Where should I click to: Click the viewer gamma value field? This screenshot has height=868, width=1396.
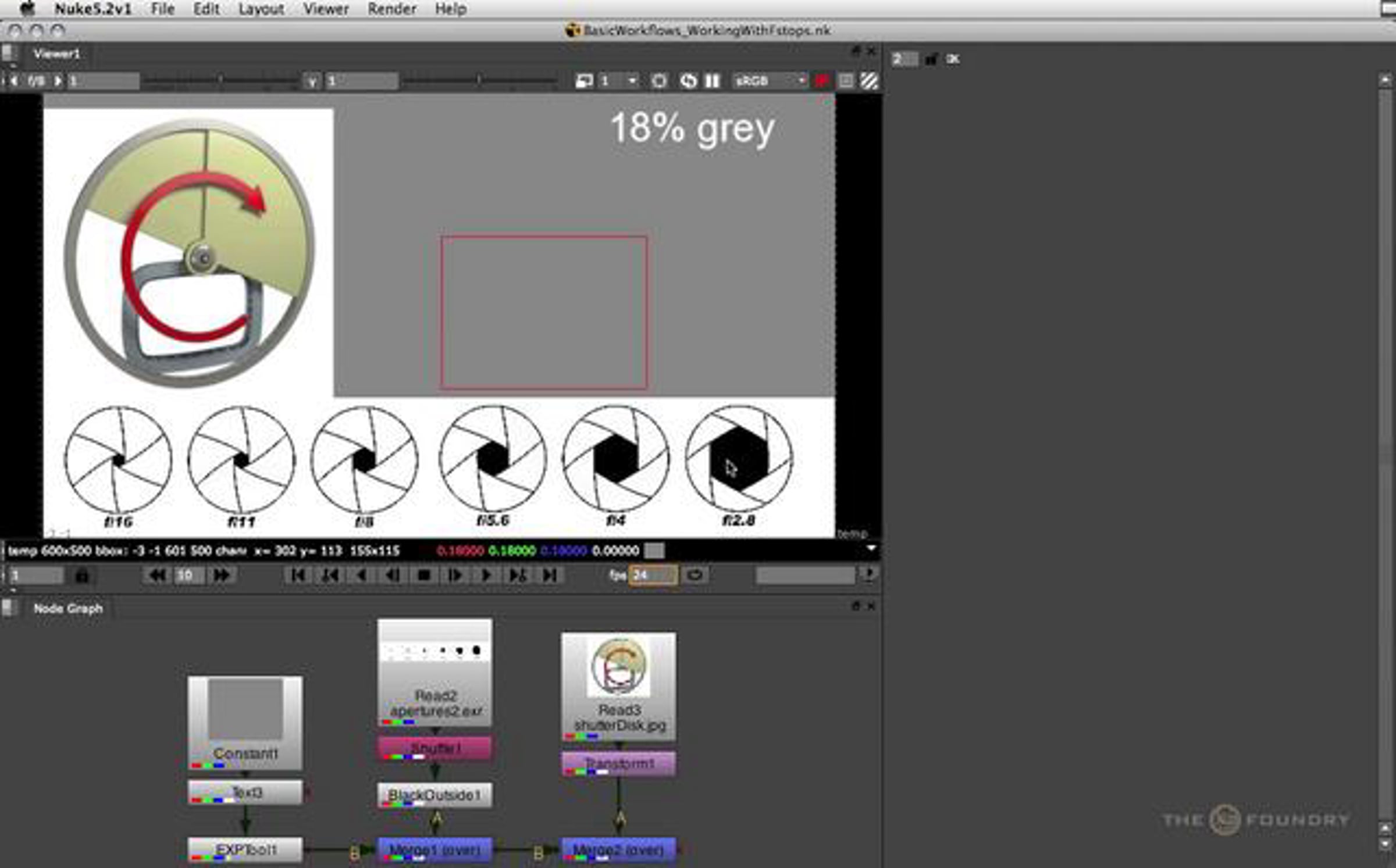coord(362,81)
